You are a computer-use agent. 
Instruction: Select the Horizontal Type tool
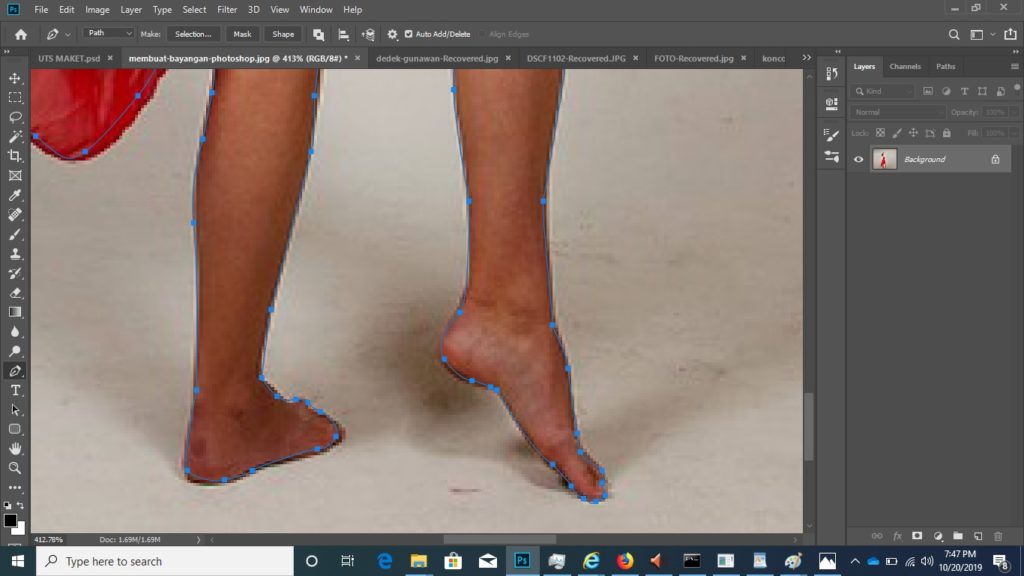(x=15, y=391)
